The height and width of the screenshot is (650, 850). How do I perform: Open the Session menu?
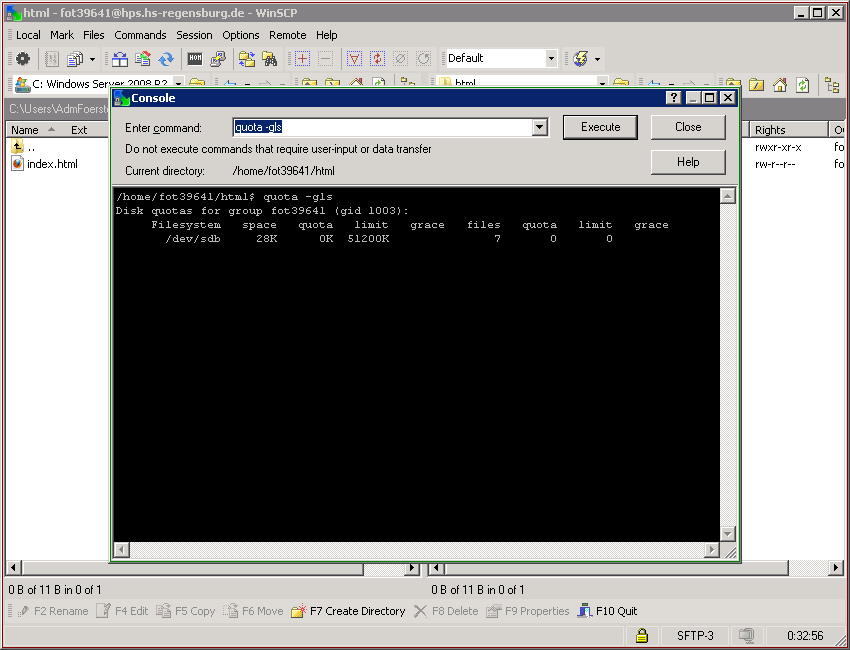click(194, 35)
